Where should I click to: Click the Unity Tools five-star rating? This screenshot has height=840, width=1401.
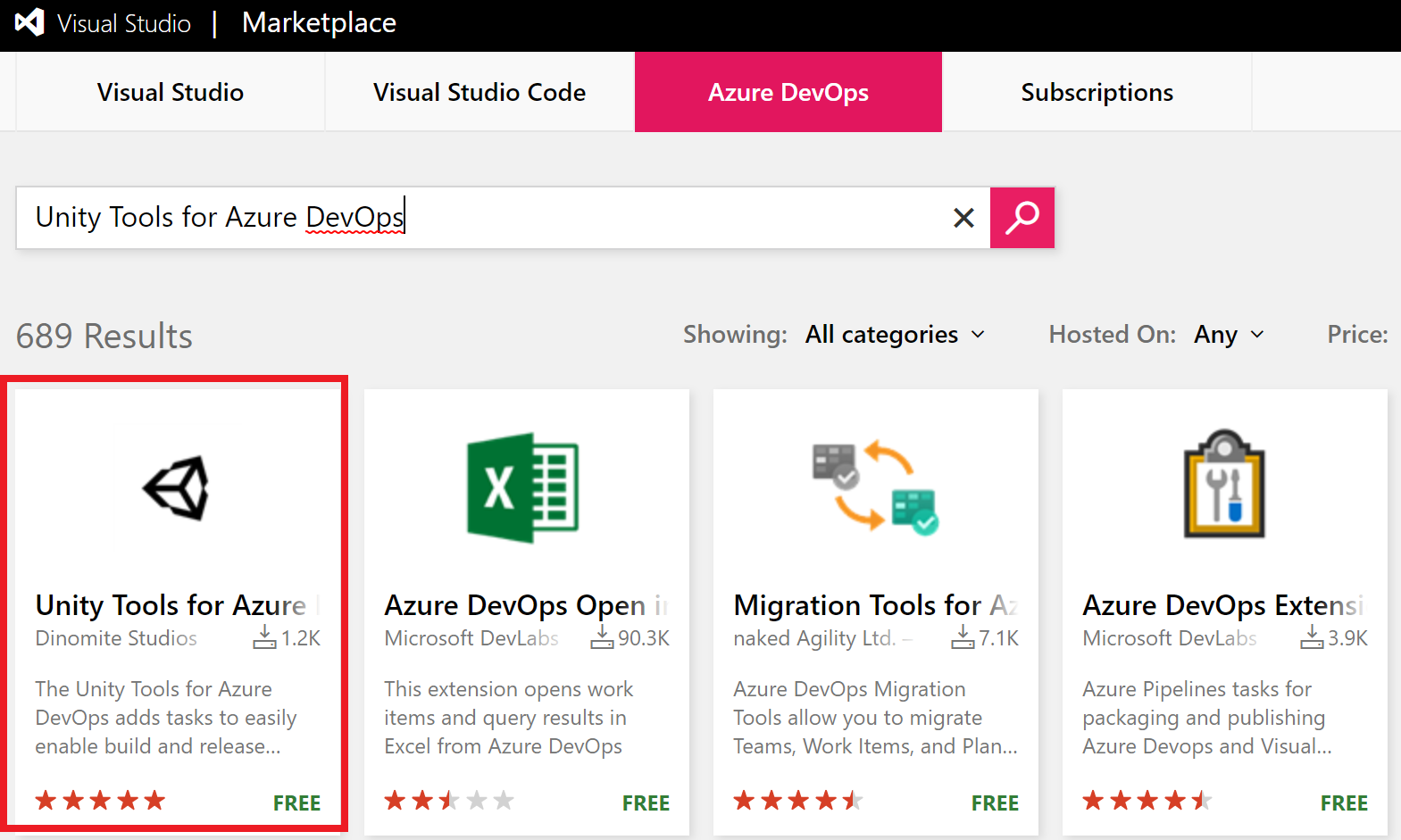pos(100,801)
